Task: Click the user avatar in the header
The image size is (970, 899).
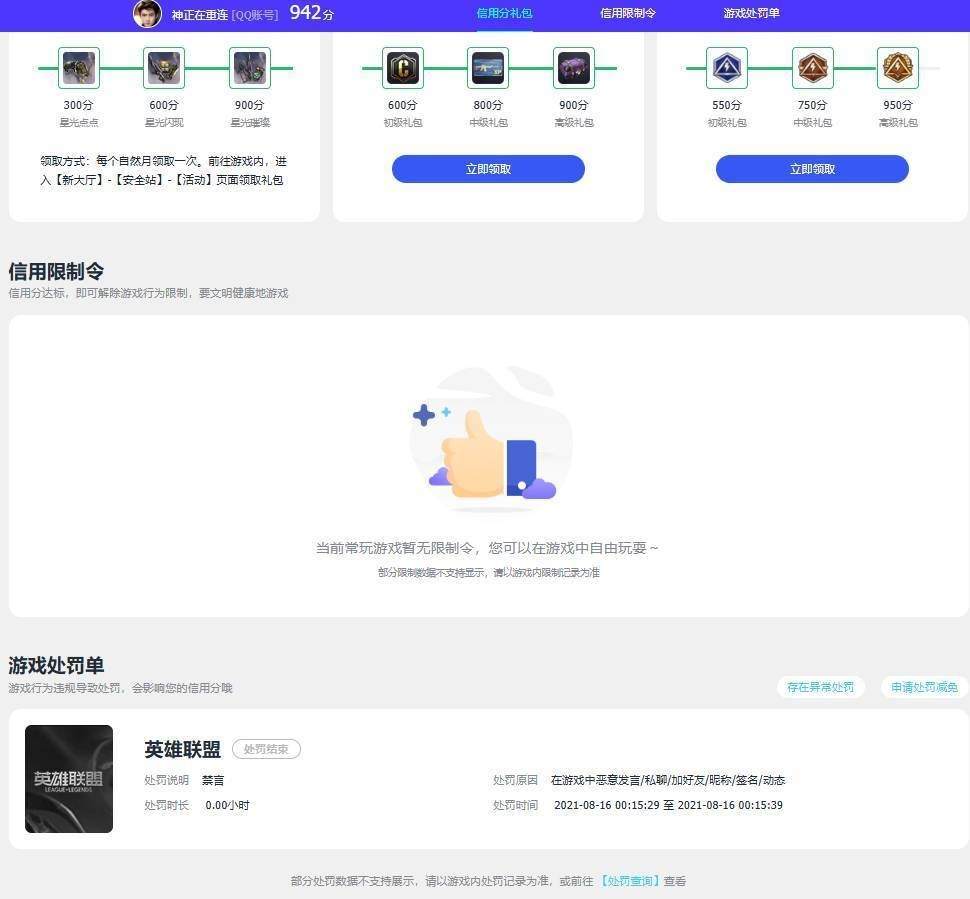Action: (x=147, y=14)
